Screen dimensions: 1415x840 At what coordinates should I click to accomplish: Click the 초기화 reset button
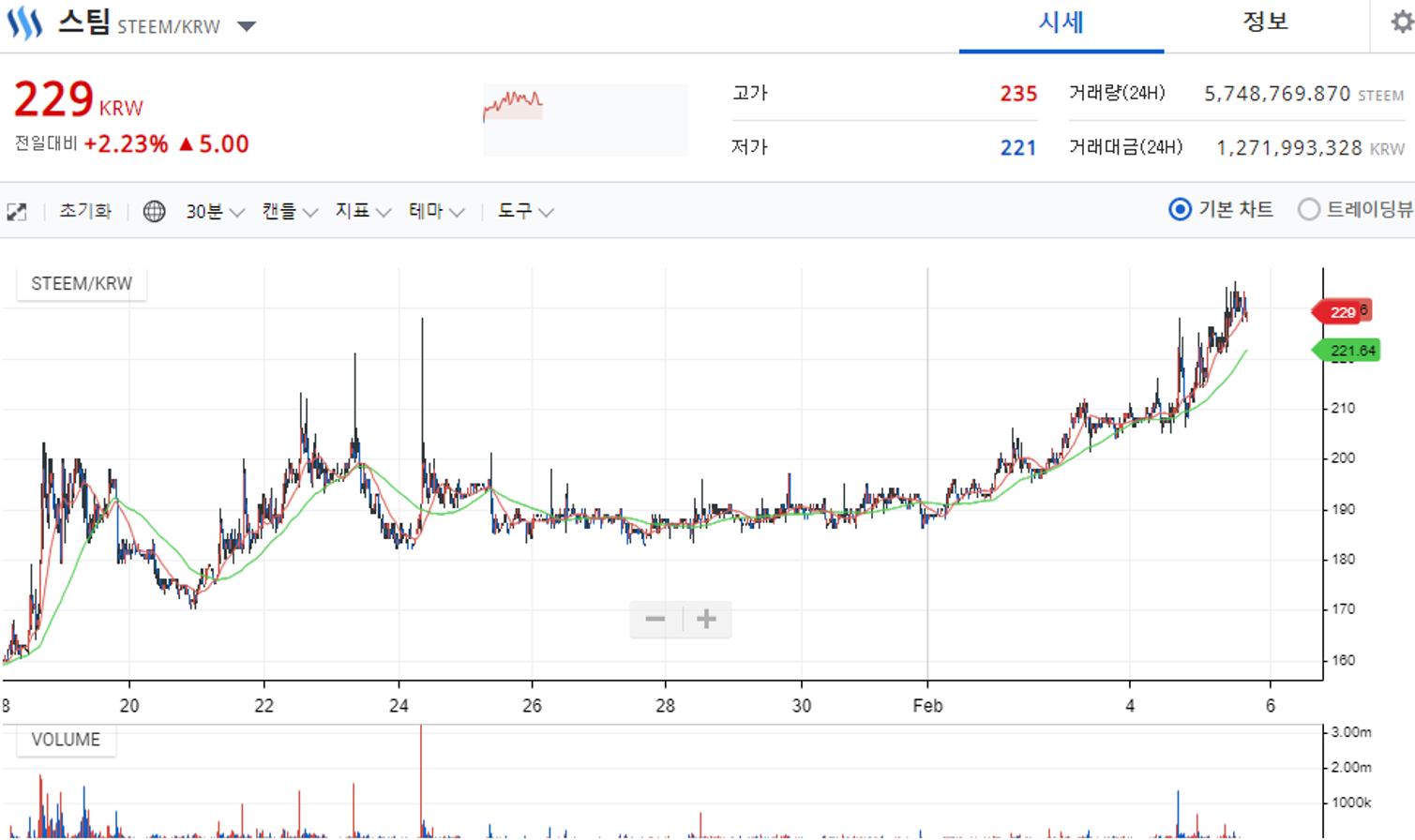85,211
